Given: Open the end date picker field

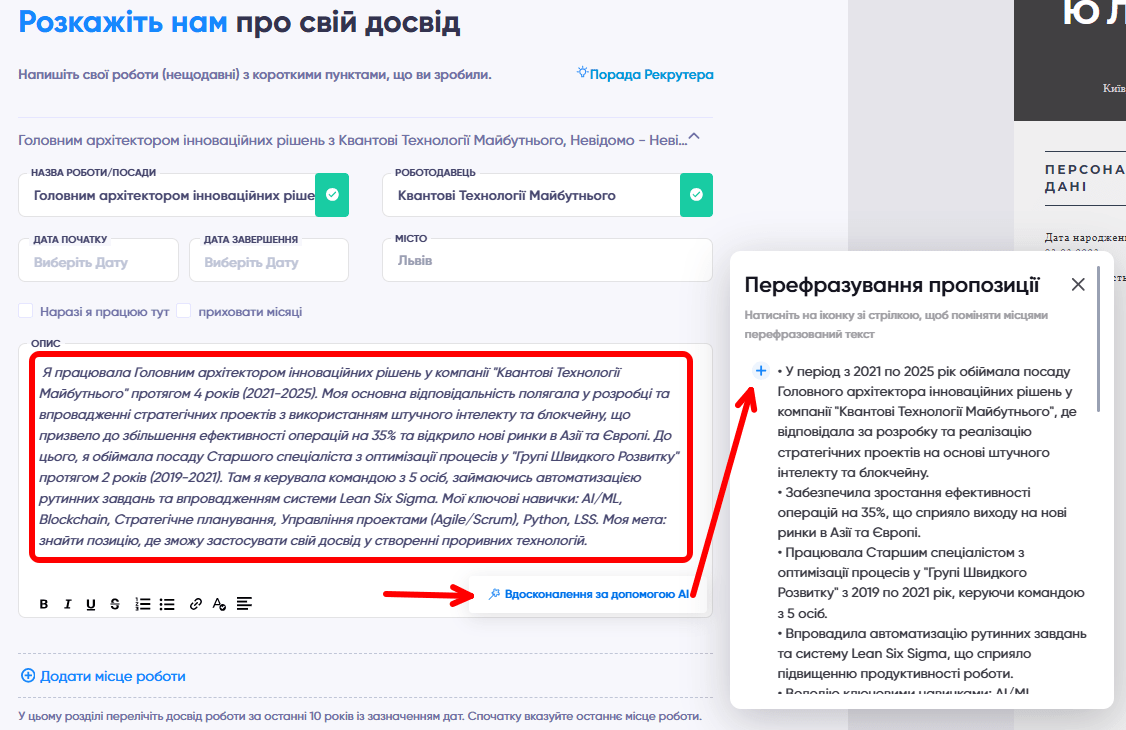Looking at the screenshot, I should click(x=268, y=262).
